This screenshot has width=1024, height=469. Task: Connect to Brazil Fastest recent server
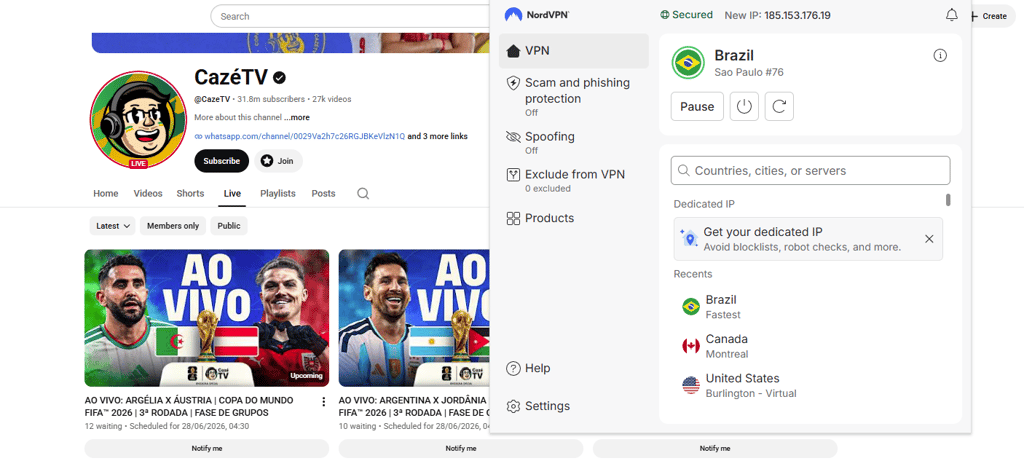pos(810,306)
